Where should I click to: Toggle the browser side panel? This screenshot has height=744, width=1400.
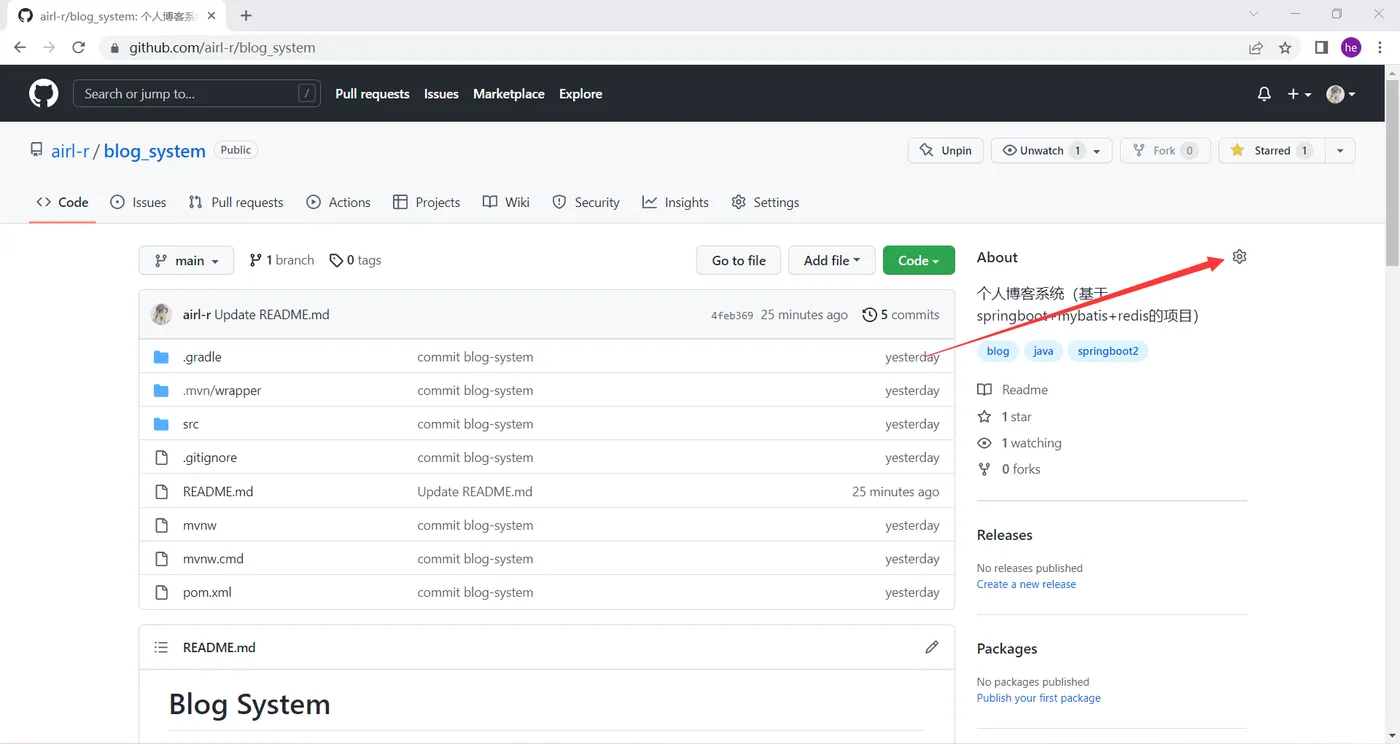coord(1321,47)
